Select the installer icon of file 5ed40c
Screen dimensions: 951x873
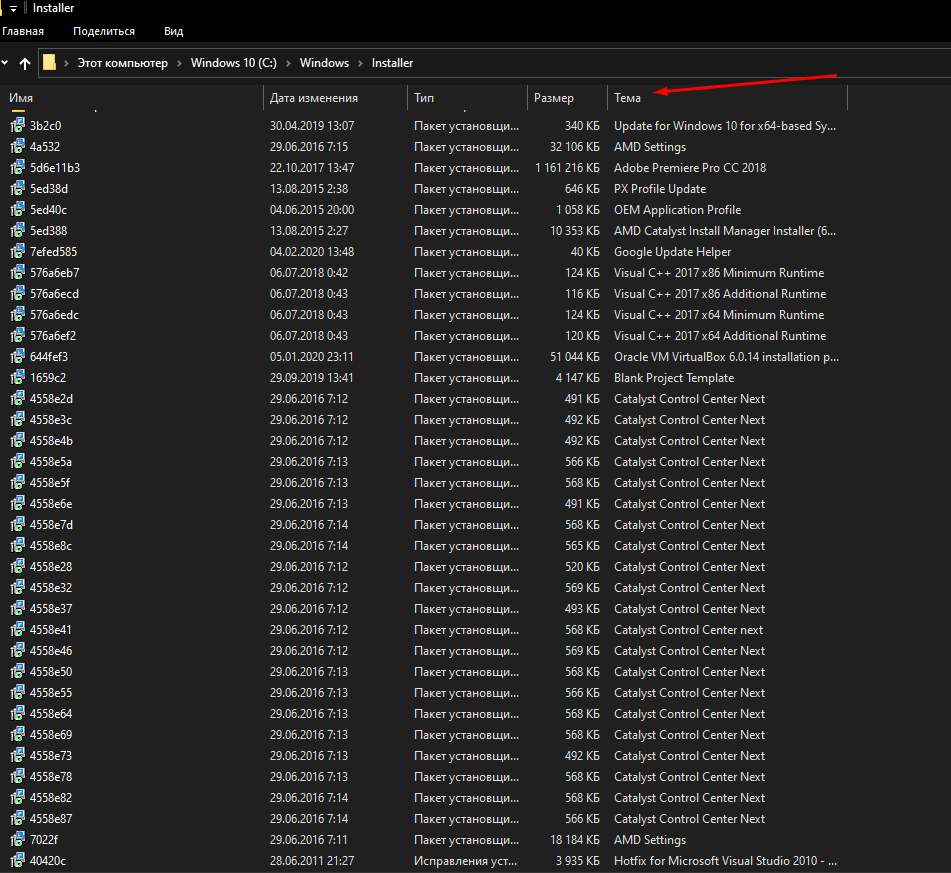(x=18, y=209)
